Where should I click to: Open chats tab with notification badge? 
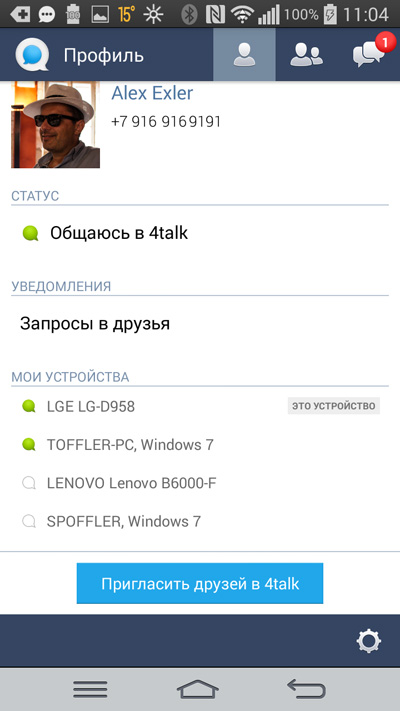(370, 54)
